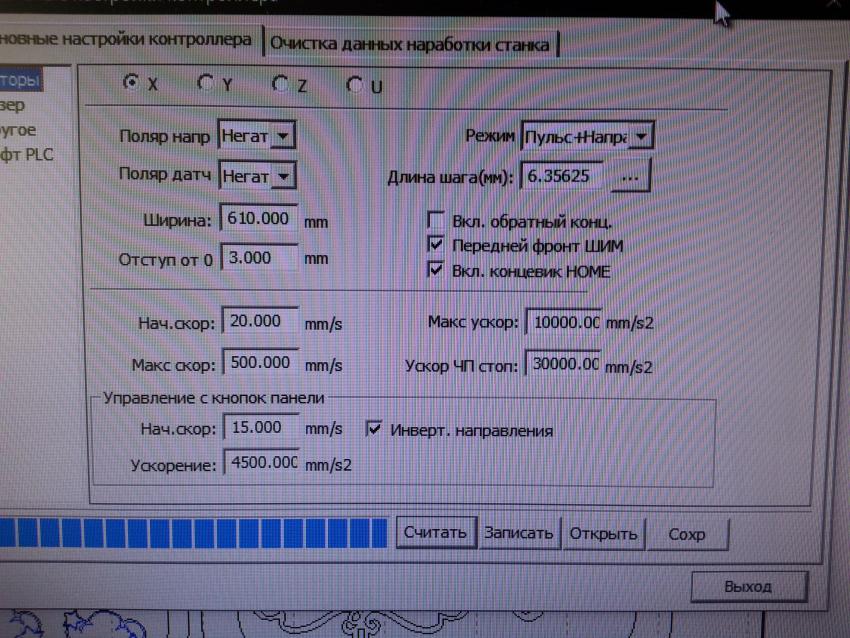Click the Выход button
Viewport: 850px width, 638px height.
748,586
